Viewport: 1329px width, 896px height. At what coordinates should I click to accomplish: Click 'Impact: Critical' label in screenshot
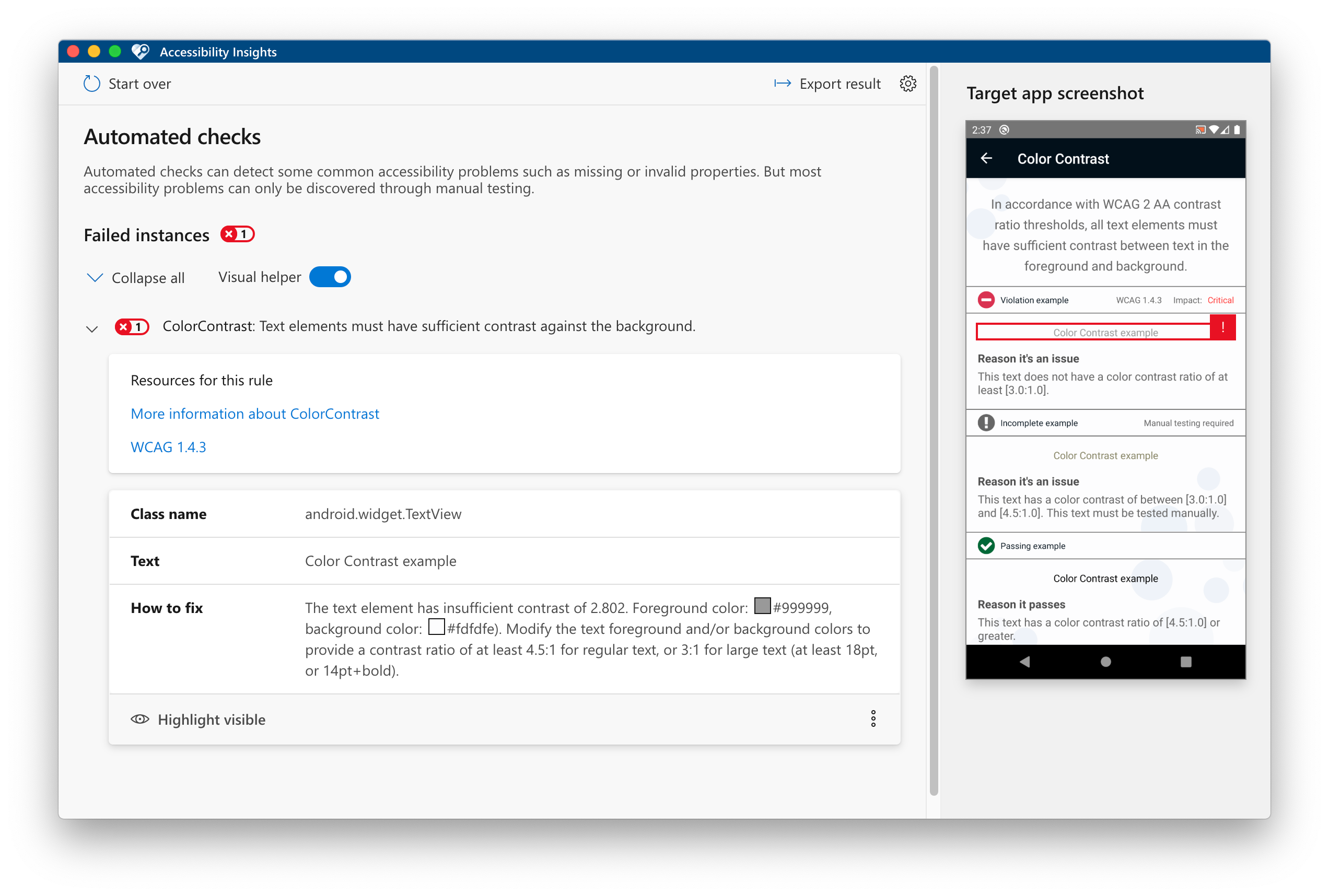1203,300
